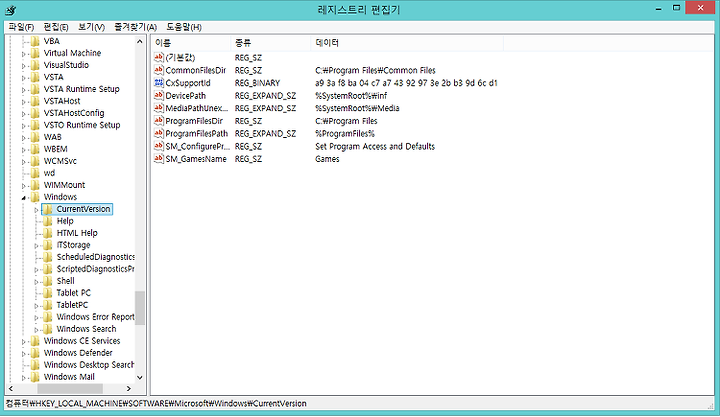720x417 pixels.
Task: Click the icon beside the (기본값) entry
Action: (x=159, y=57)
